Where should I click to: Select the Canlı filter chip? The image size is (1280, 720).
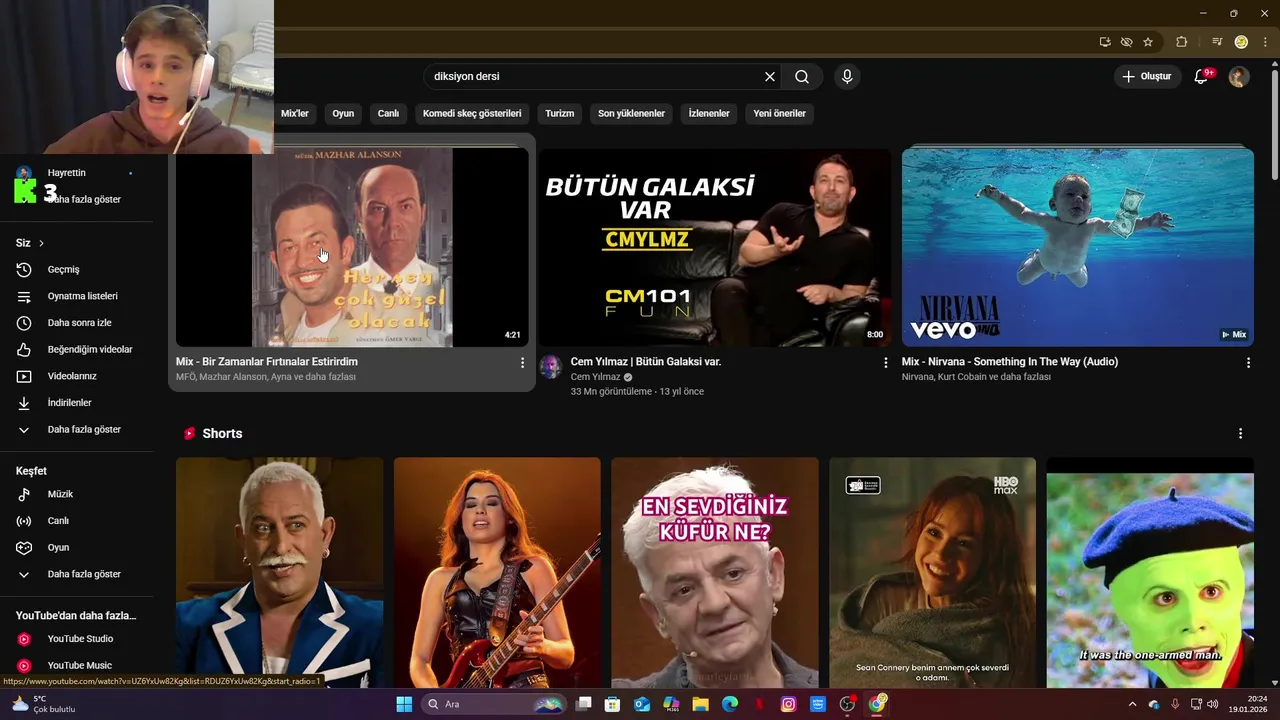(388, 114)
